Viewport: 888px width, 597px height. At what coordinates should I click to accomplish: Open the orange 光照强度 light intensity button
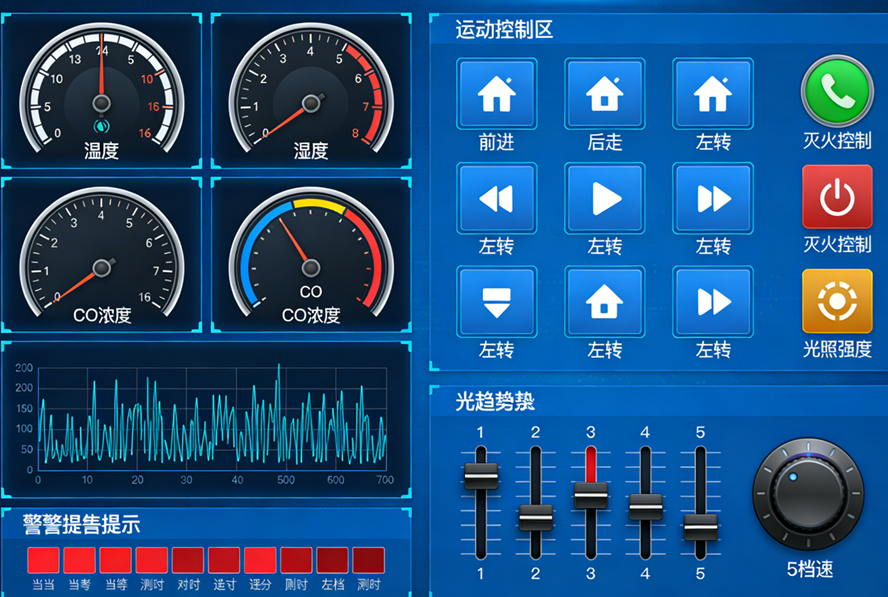point(836,302)
